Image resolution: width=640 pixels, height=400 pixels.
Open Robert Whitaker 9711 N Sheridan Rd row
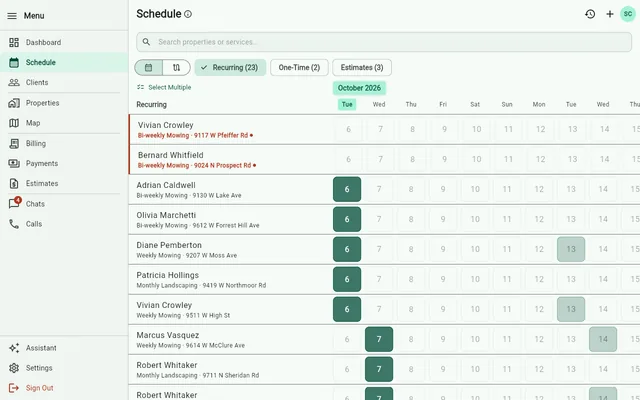click(x=231, y=369)
